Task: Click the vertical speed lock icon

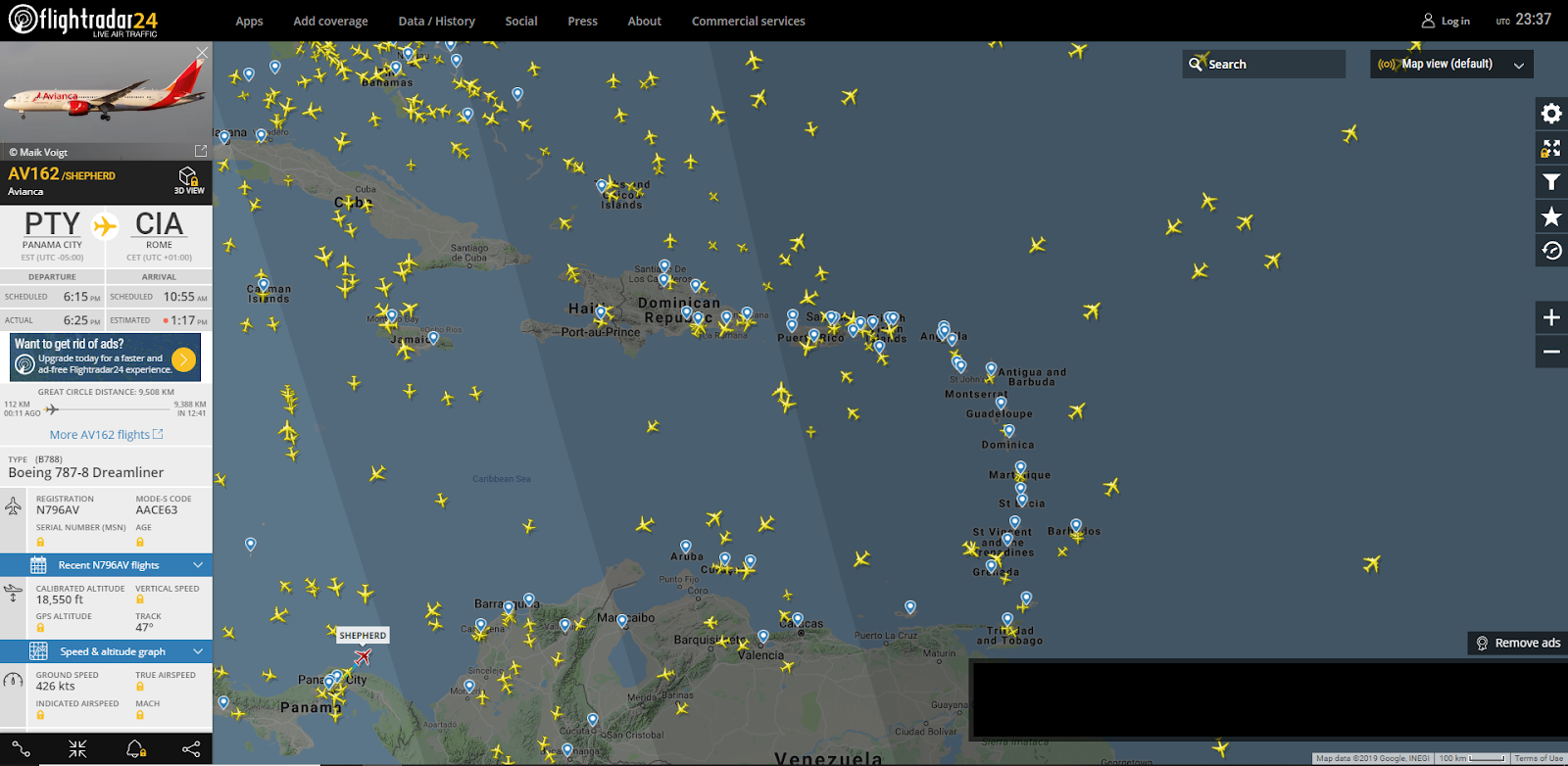Action: (x=140, y=599)
